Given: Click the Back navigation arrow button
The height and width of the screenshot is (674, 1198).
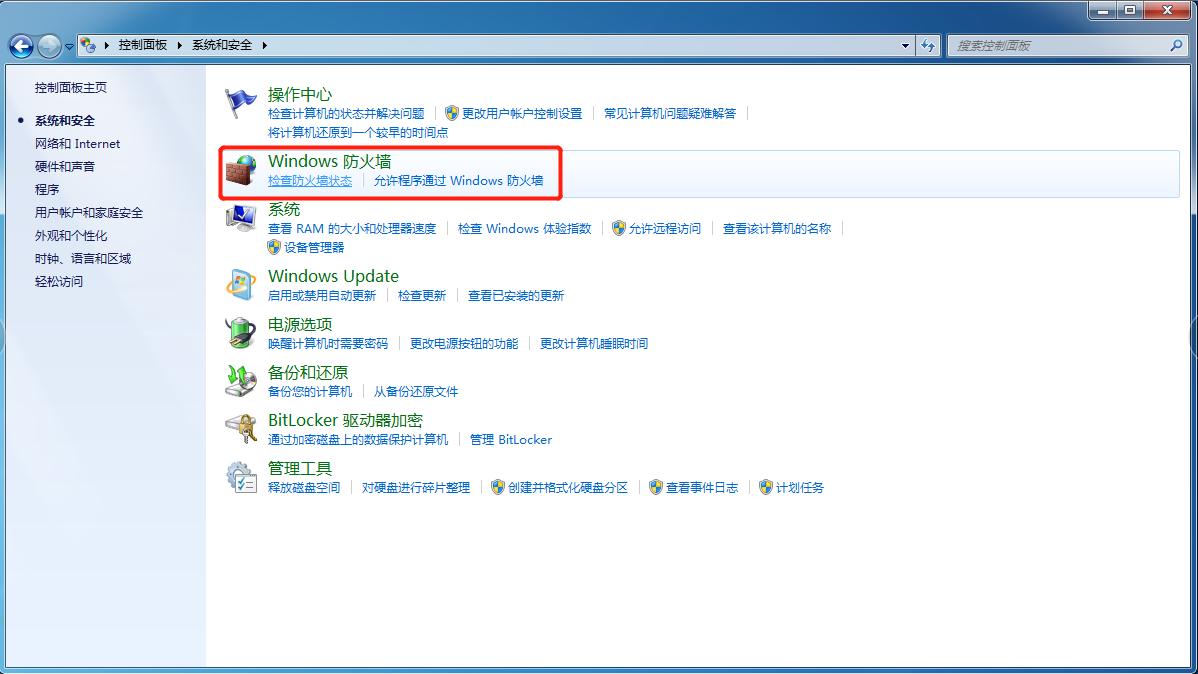Looking at the screenshot, I should [21, 46].
